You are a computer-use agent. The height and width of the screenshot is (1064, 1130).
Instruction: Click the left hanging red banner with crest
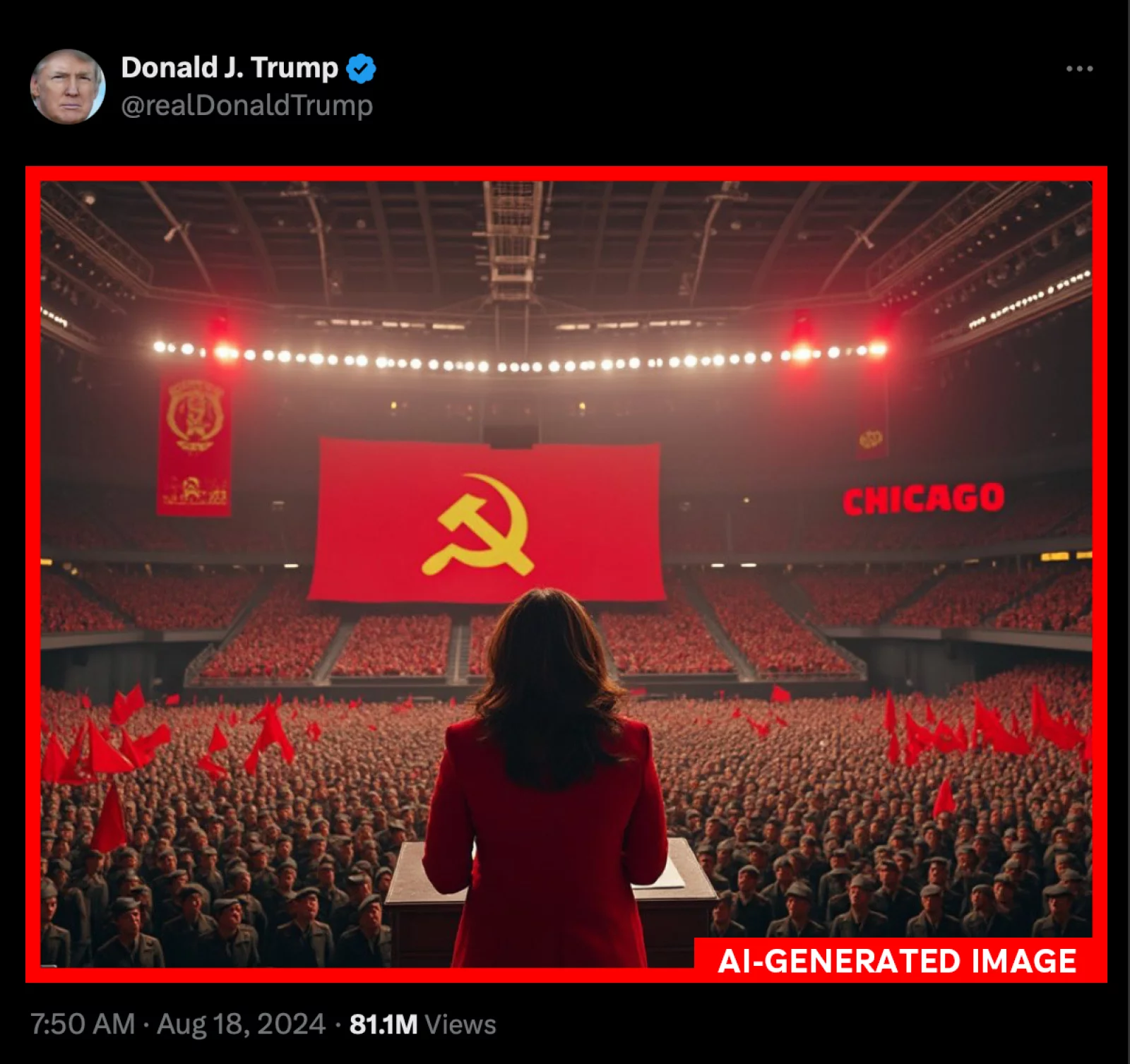[194, 446]
